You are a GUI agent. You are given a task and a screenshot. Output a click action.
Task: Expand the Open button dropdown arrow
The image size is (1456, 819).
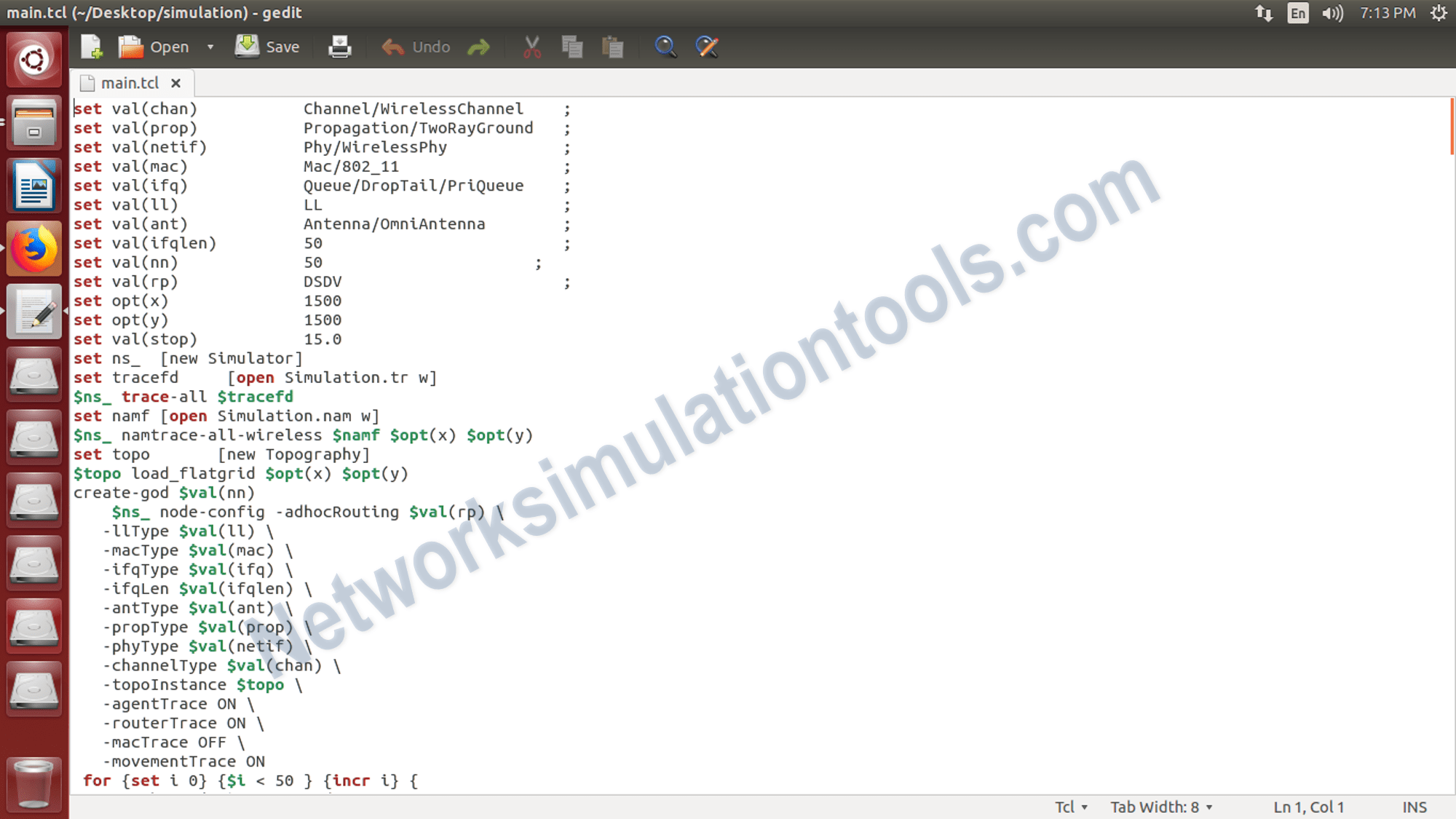click(210, 46)
